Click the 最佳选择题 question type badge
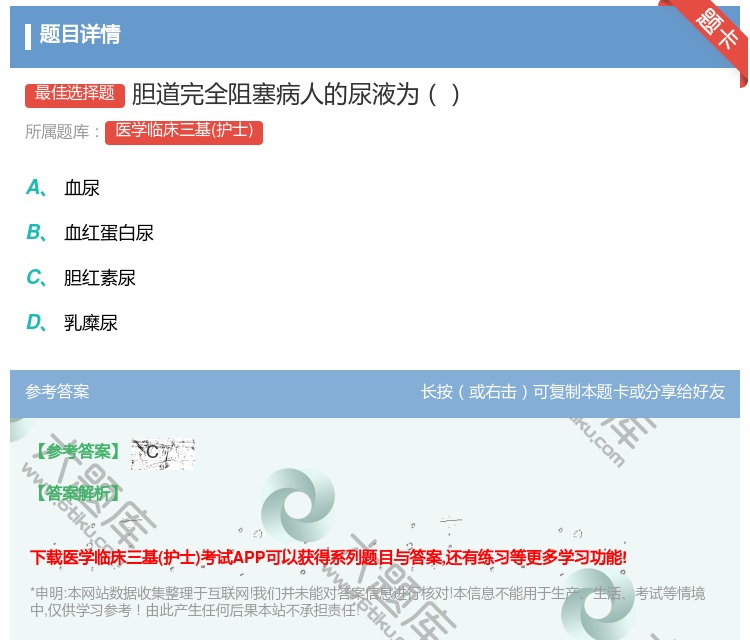 (x=75, y=94)
